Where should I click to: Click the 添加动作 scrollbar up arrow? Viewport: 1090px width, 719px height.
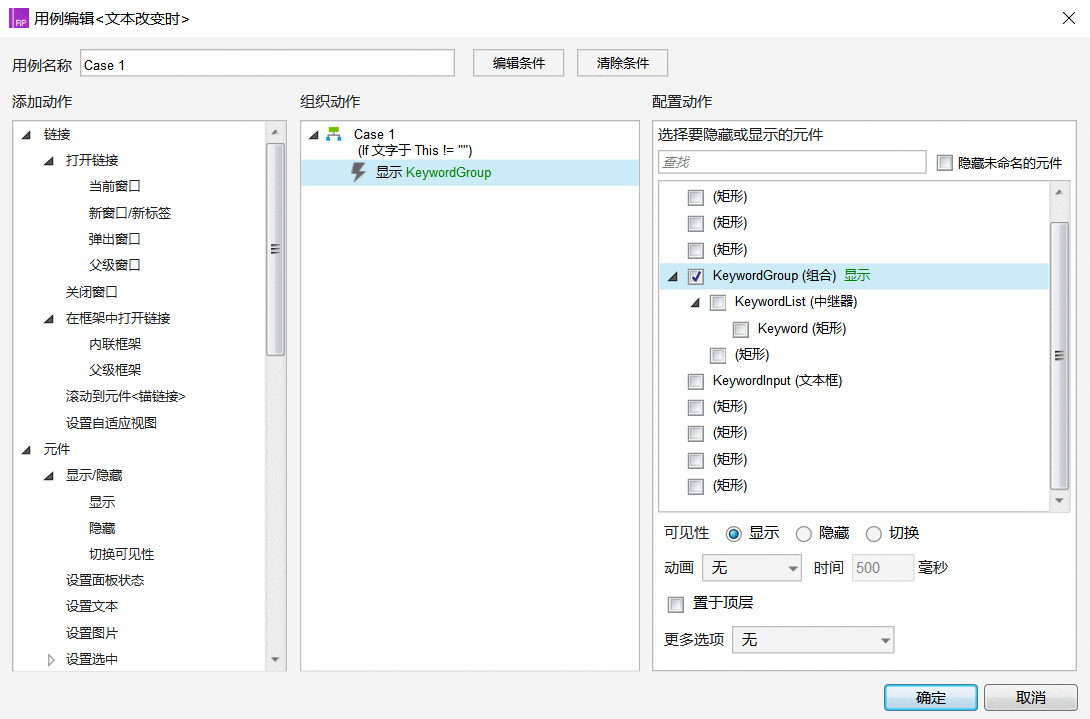coord(275,131)
